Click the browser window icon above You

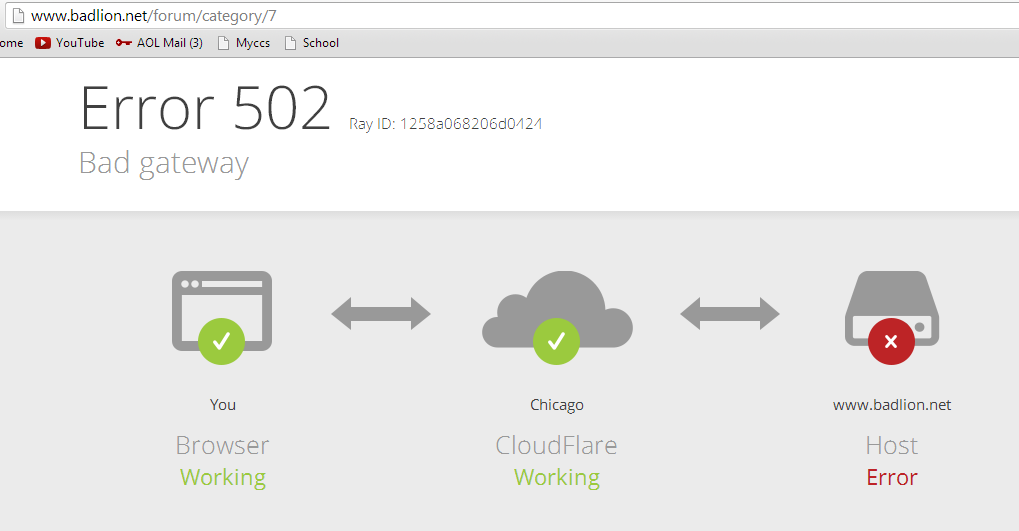222,311
